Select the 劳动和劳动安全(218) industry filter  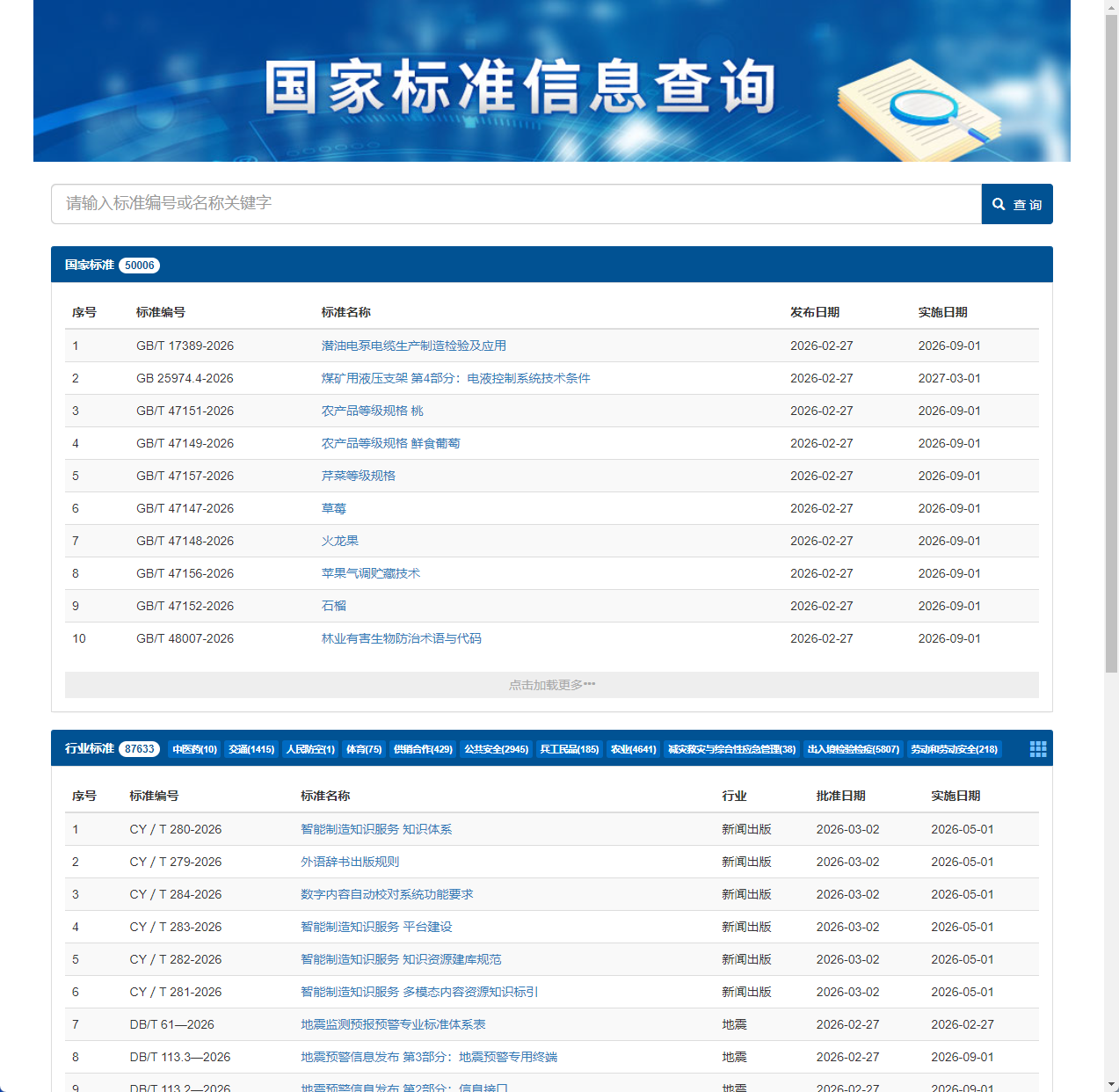955,748
